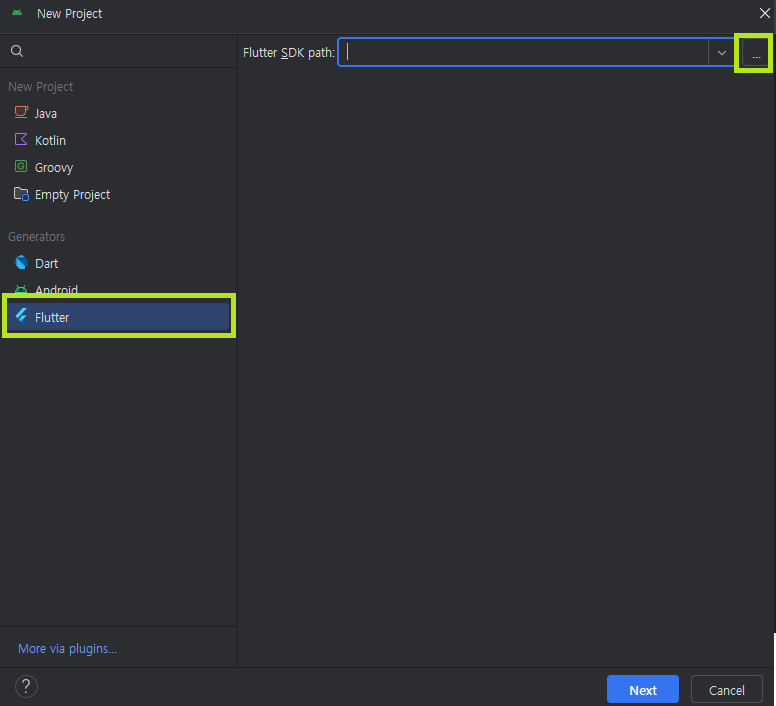This screenshot has width=776, height=706.
Task: Close the New Project window
Action: pos(764,13)
